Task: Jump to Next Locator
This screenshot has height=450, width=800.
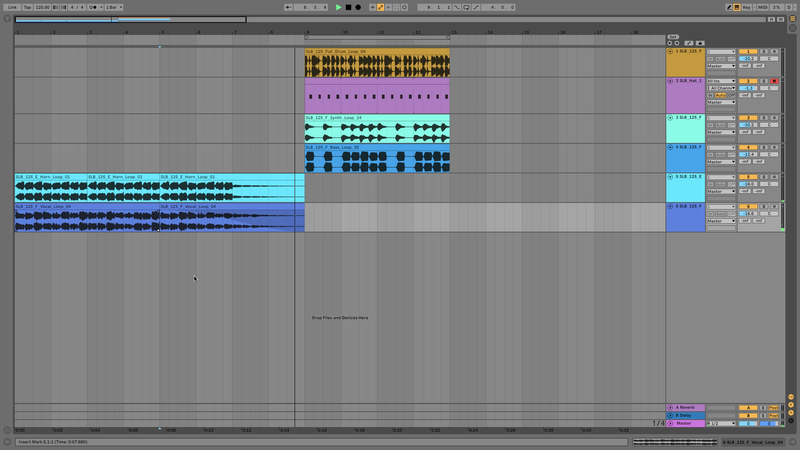Action: [677, 43]
